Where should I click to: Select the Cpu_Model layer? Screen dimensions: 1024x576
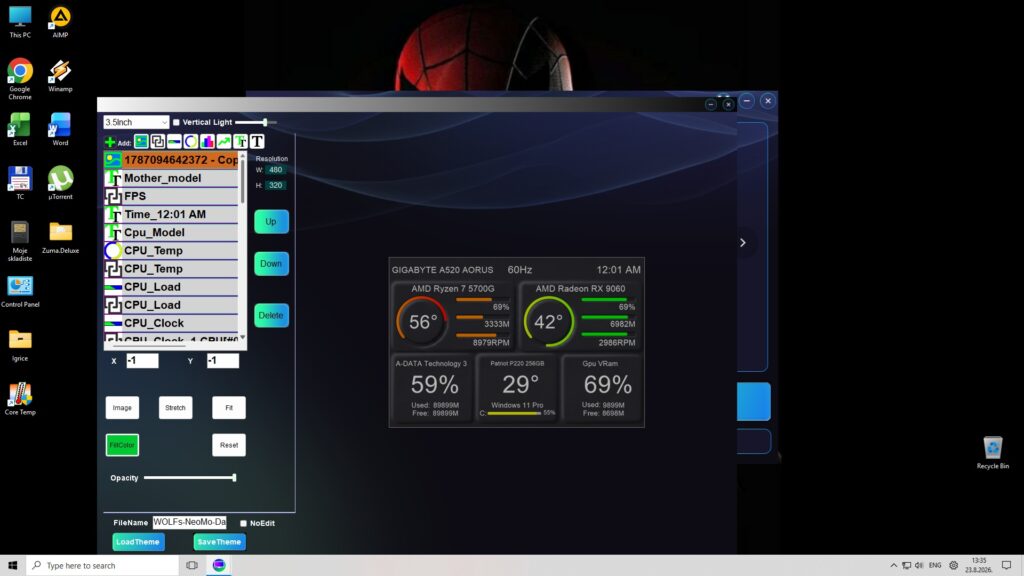tap(171, 232)
